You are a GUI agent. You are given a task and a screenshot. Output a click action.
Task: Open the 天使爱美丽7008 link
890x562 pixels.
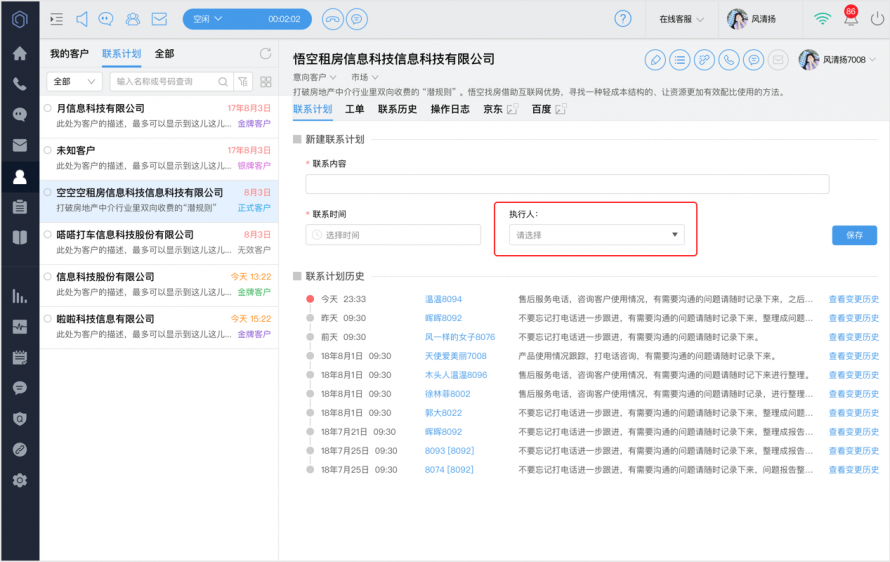click(x=456, y=356)
